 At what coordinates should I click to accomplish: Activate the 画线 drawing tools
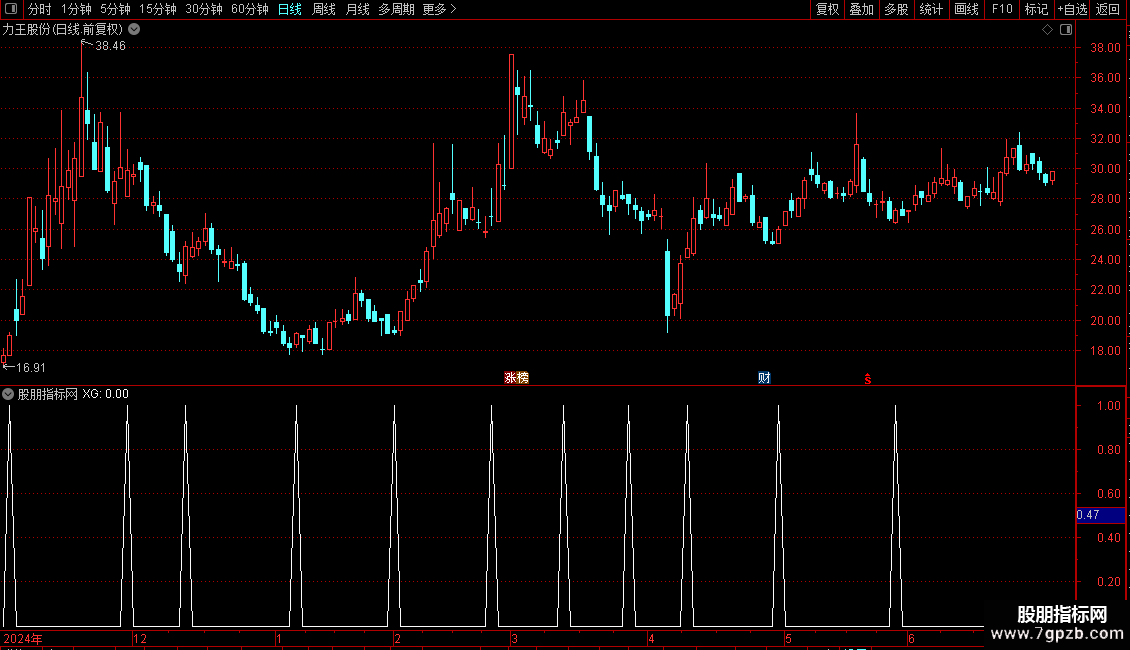tap(966, 9)
